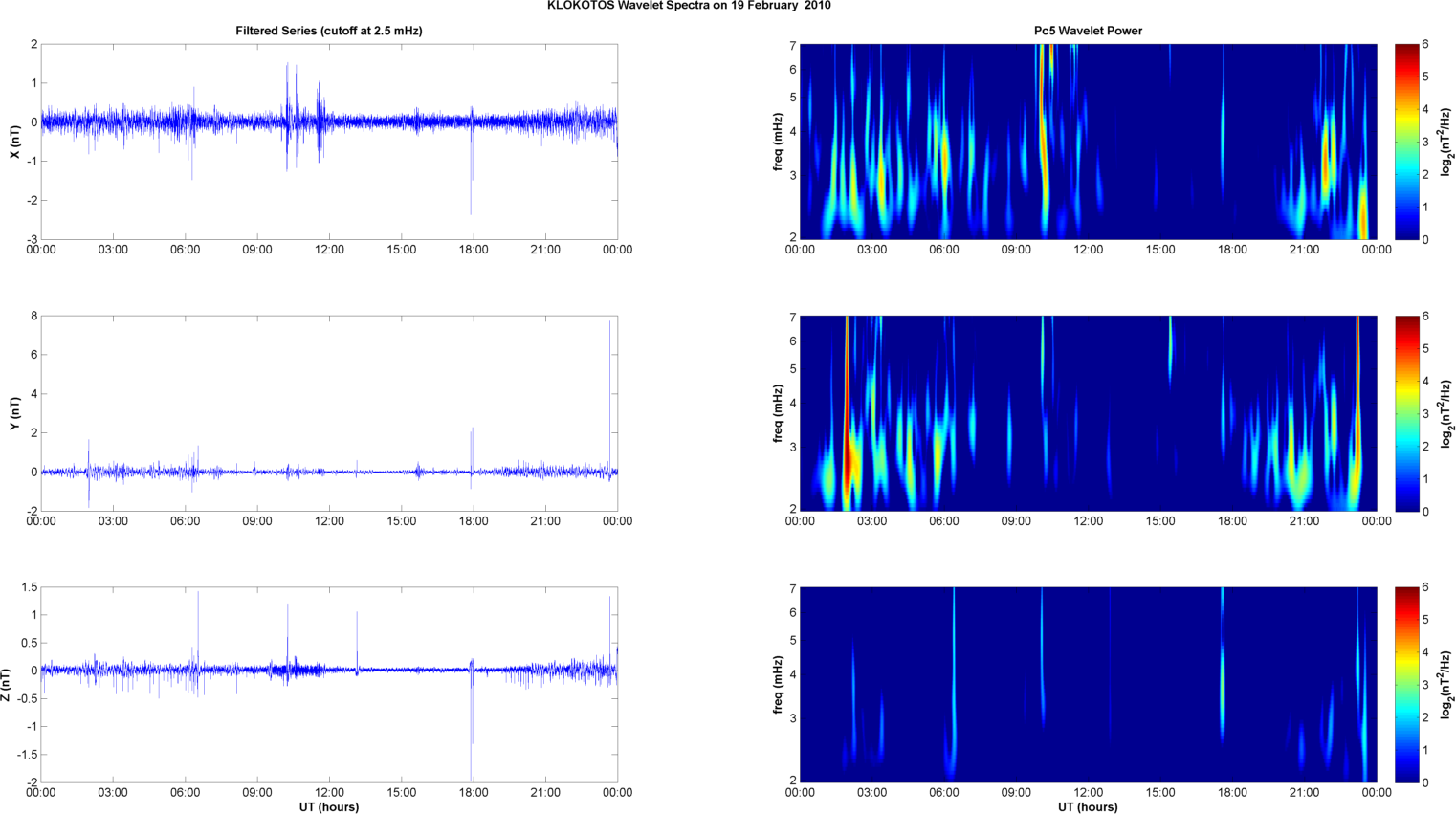Select log2(nT²/Hz) label beside bottom colorbar
Screen dimensions: 1456x814
click(x=1448, y=685)
